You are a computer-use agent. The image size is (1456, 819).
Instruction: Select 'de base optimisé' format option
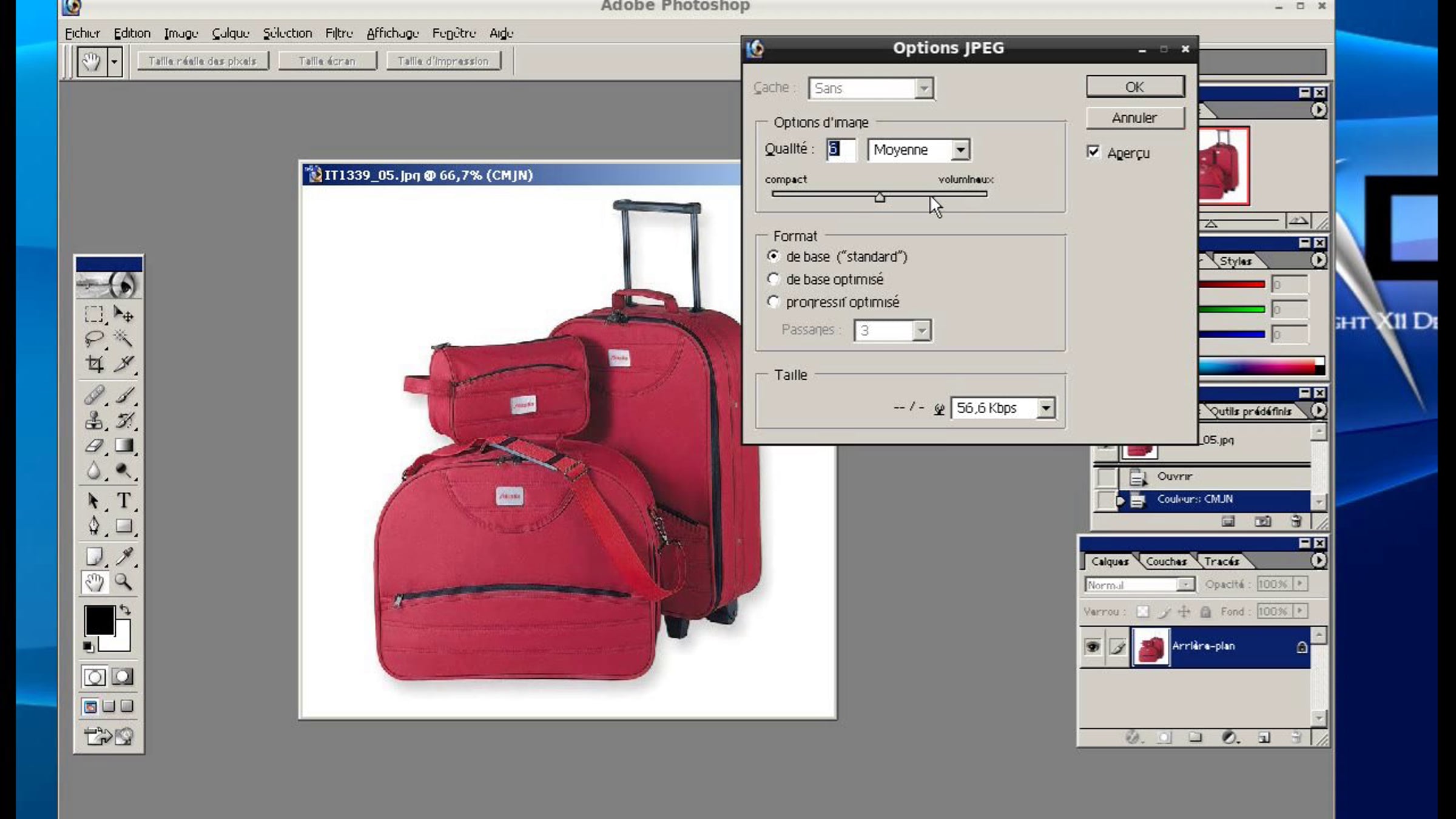coord(773,279)
